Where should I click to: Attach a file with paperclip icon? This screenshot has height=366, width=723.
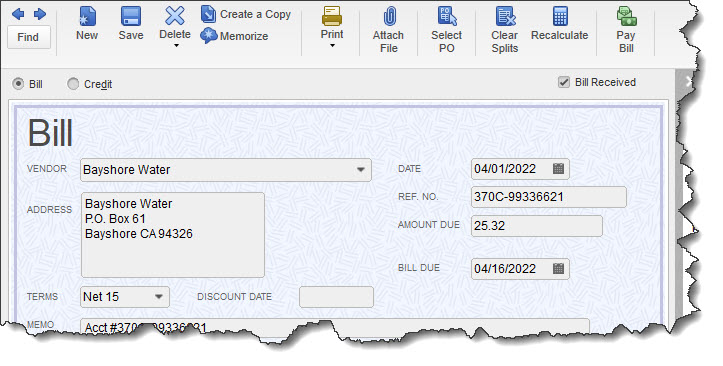[389, 17]
